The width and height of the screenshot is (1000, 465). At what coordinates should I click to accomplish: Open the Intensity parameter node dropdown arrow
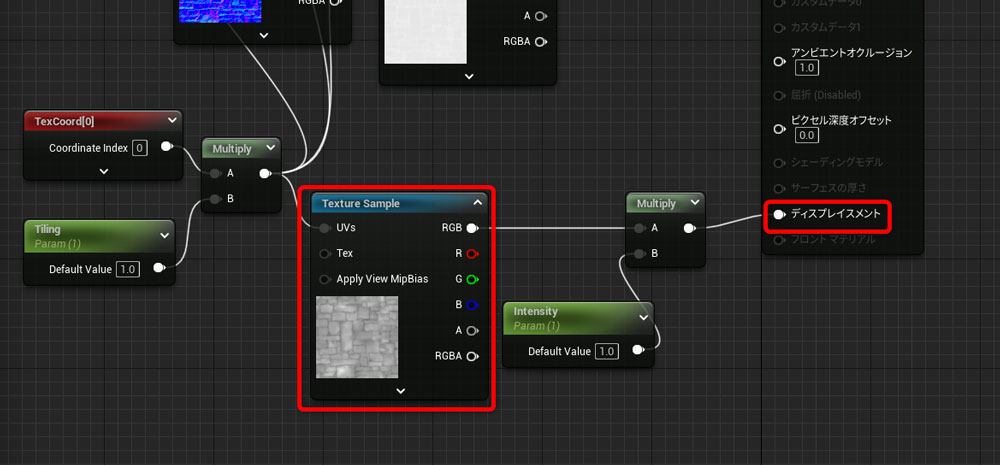pyautogui.click(x=643, y=317)
